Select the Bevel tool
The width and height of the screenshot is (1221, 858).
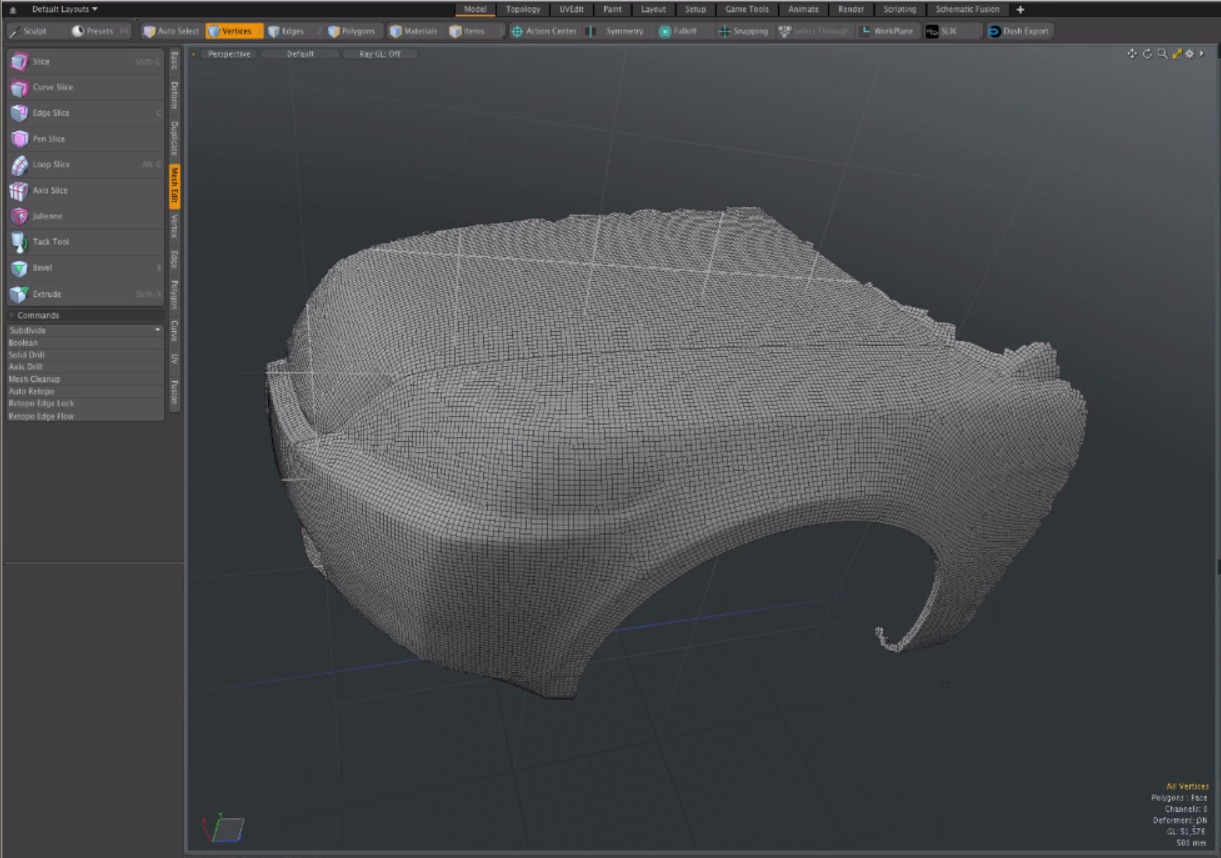click(42, 268)
